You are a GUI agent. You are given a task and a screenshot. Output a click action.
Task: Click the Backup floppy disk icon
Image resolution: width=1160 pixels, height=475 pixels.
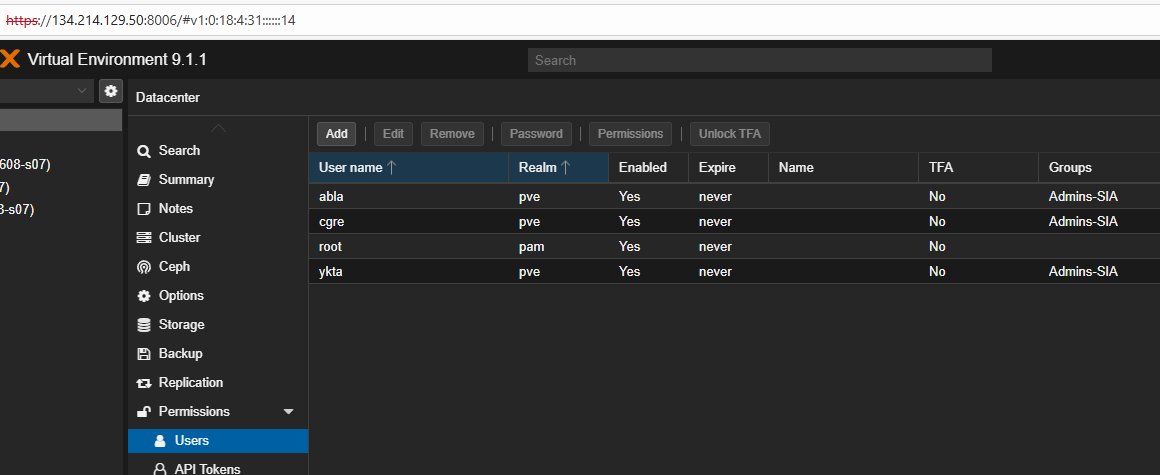point(143,354)
